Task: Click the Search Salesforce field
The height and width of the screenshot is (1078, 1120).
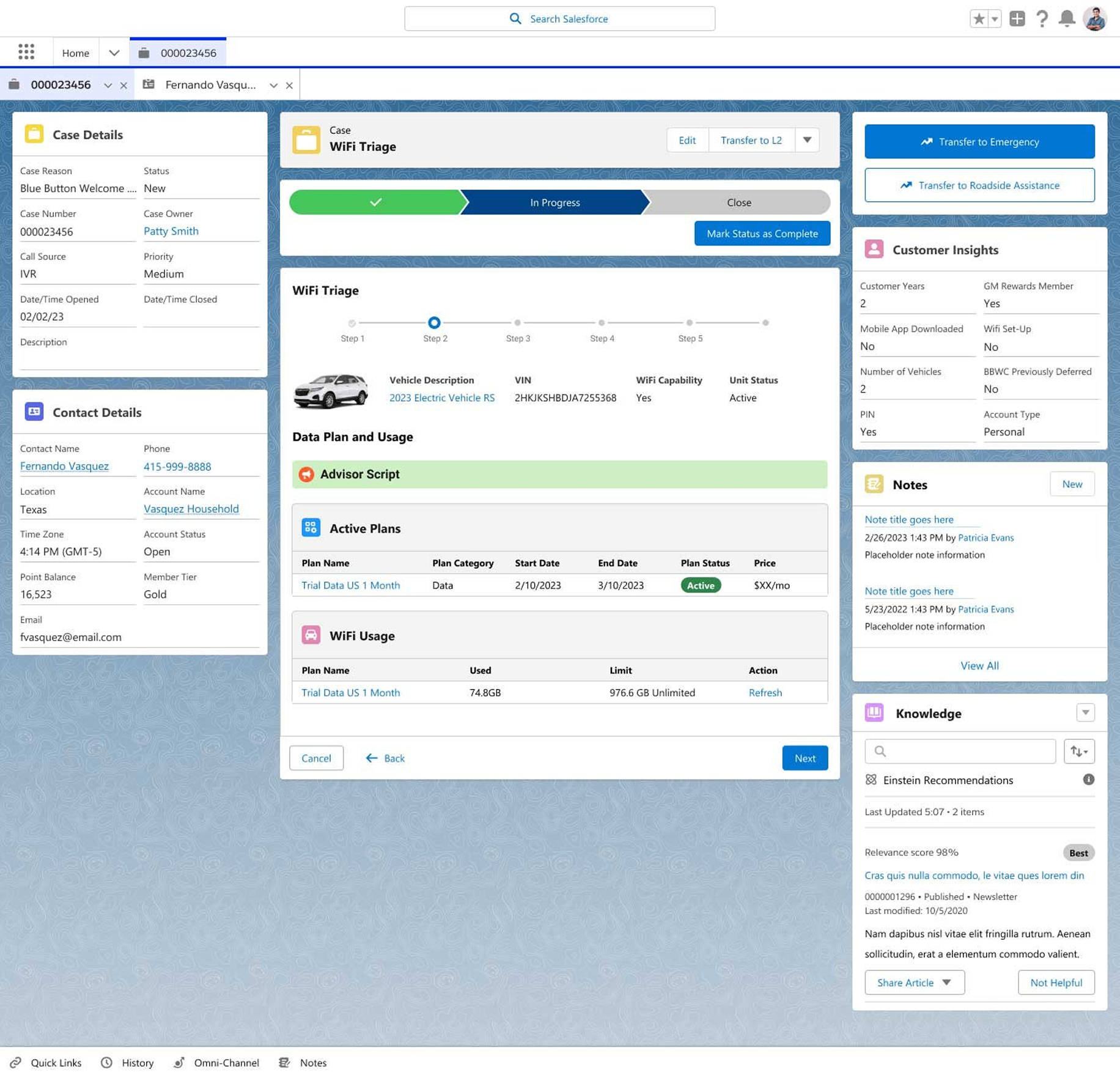Action: coord(559,19)
